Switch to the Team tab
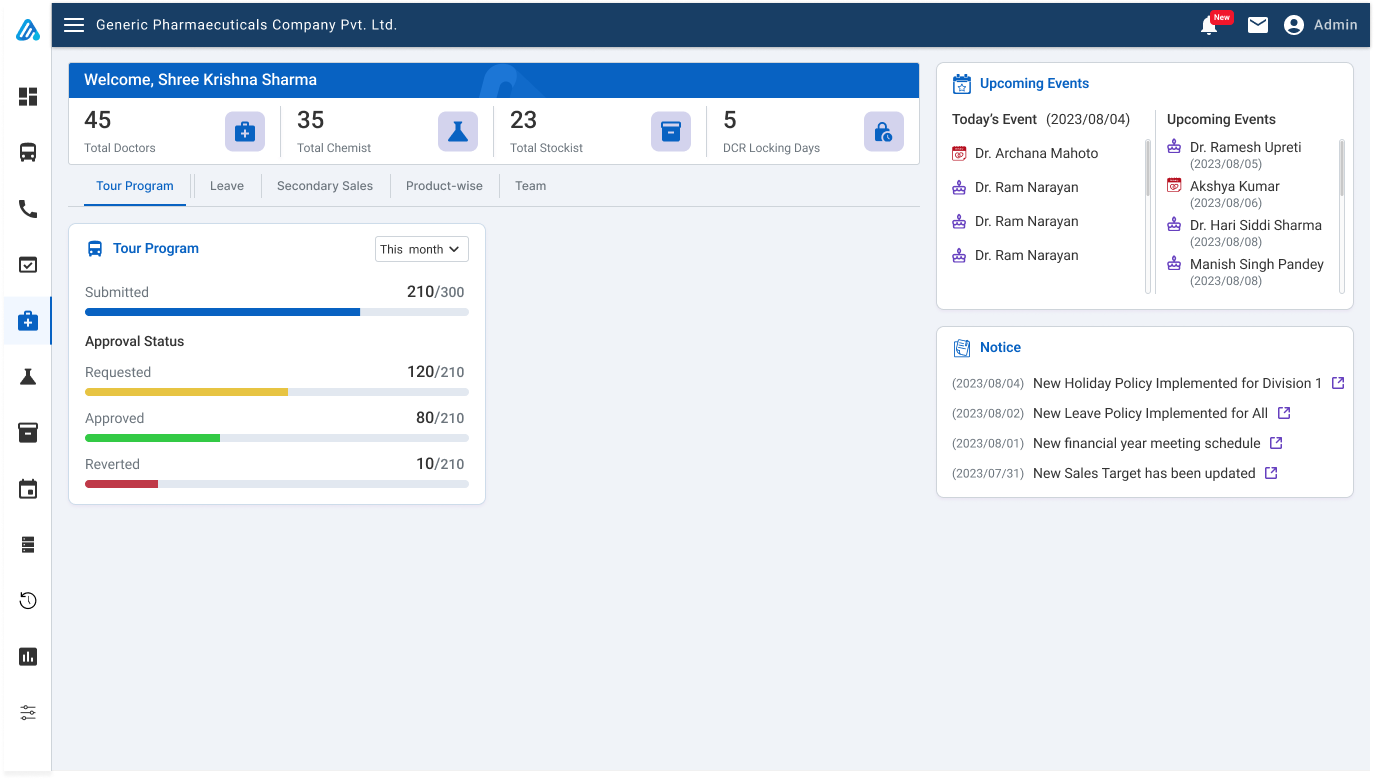 coord(531,186)
